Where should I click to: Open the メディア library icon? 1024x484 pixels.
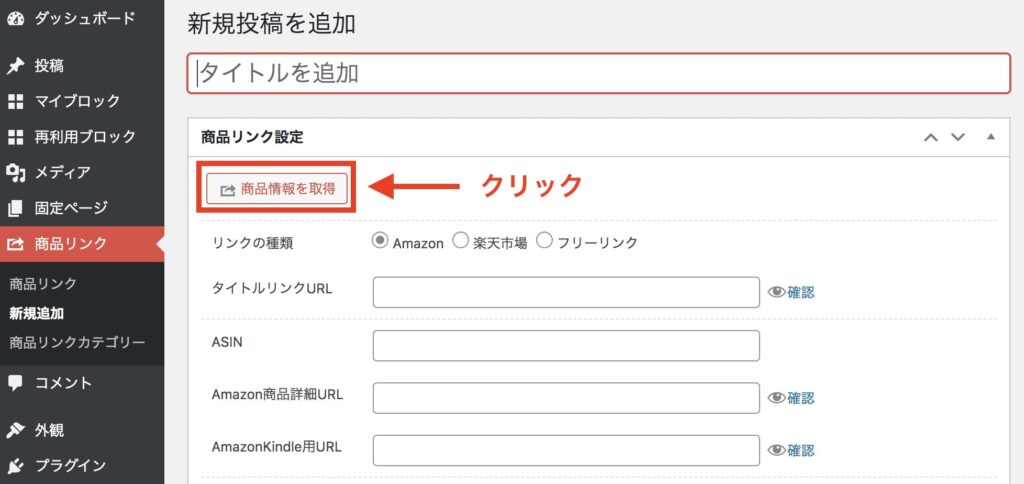[15, 172]
